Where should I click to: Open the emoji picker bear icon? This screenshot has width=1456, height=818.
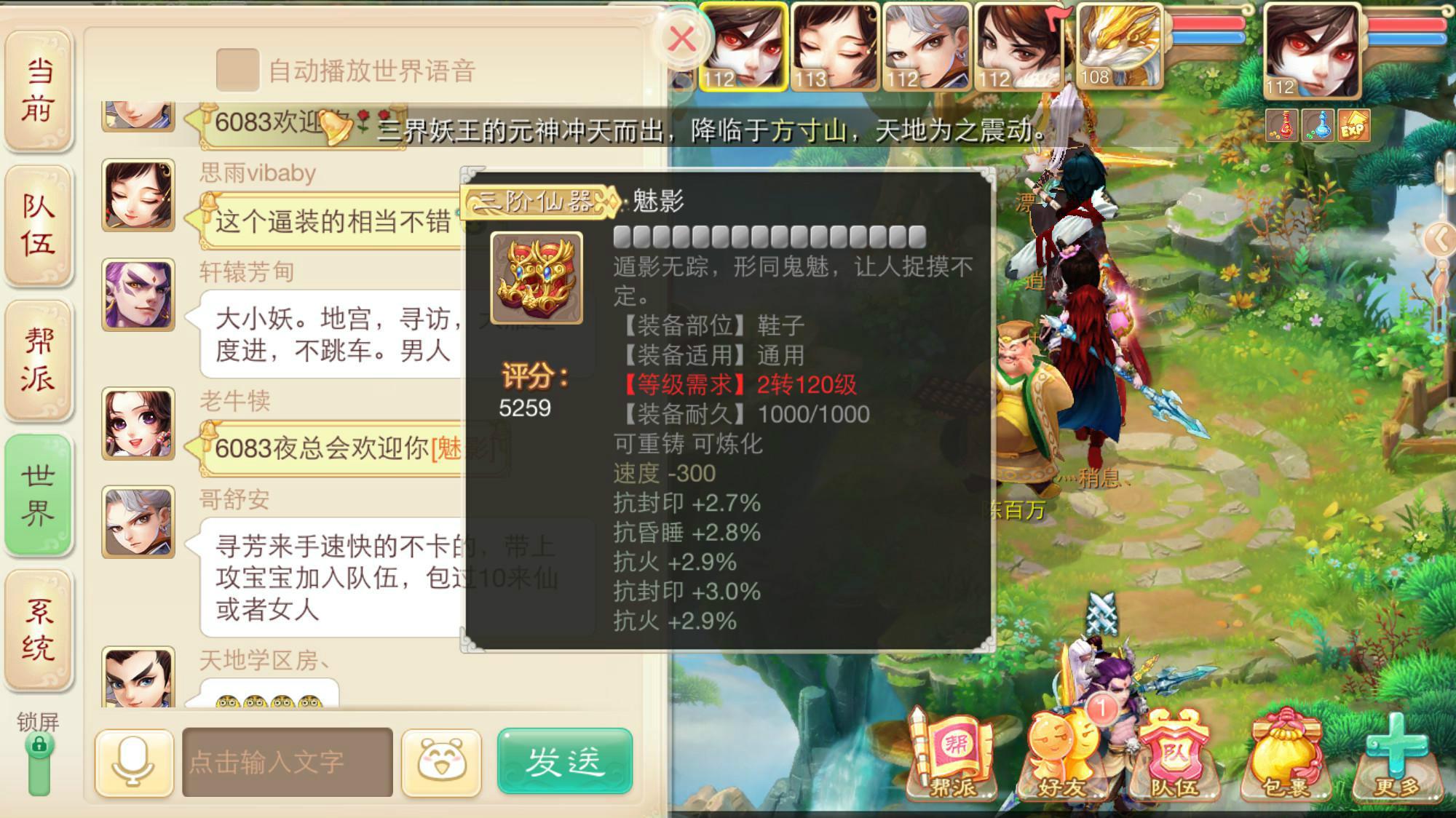(x=442, y=762)
